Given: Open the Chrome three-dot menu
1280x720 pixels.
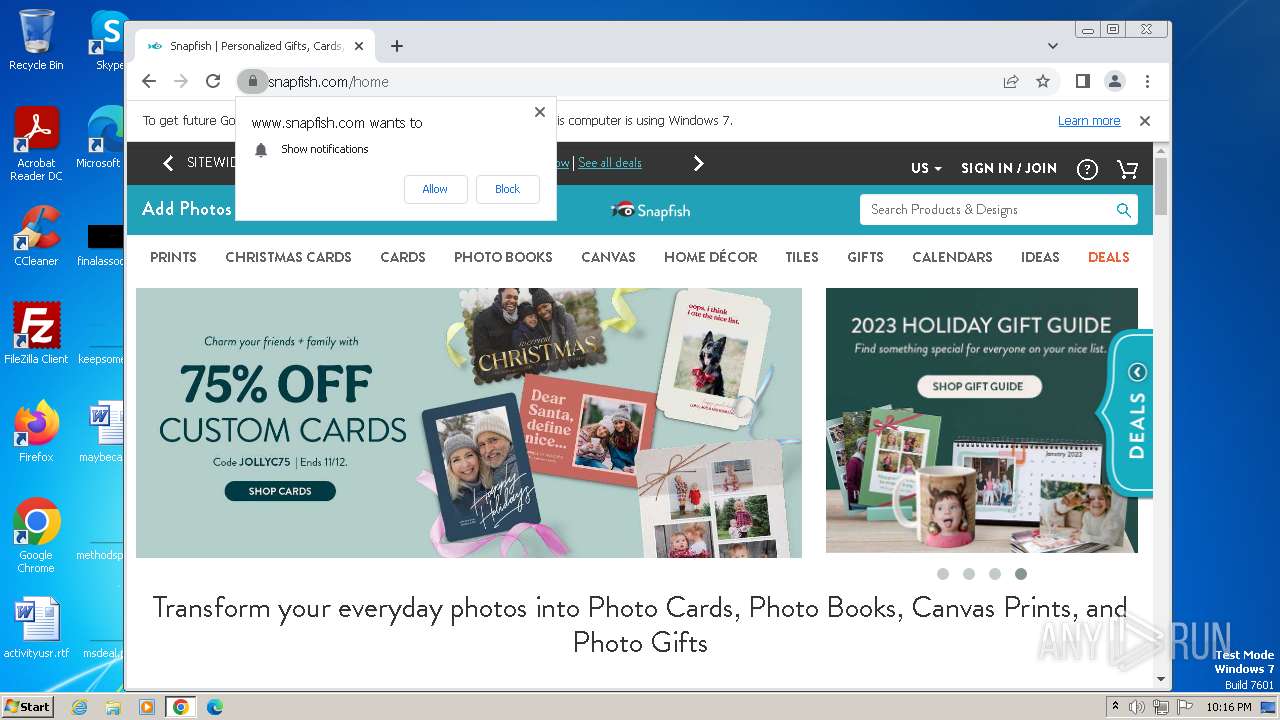Looking at the screenshot, I should pos(1147,81).
